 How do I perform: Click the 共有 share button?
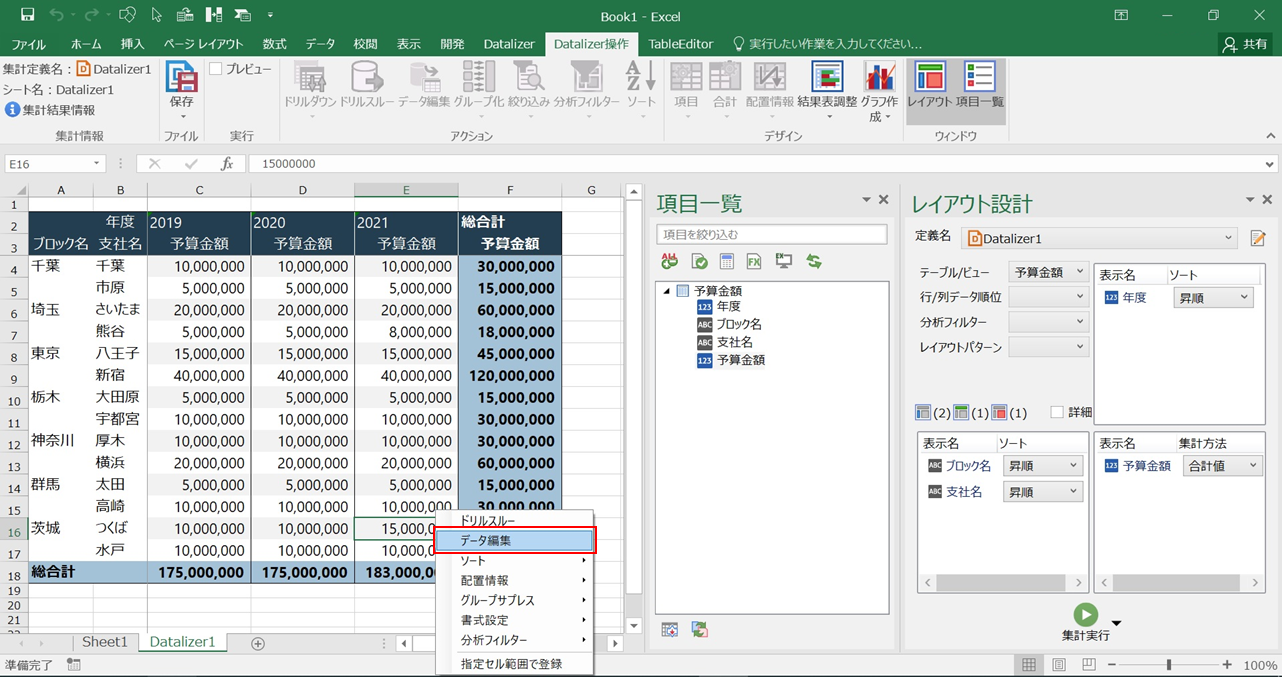(x=1244, y=44)
